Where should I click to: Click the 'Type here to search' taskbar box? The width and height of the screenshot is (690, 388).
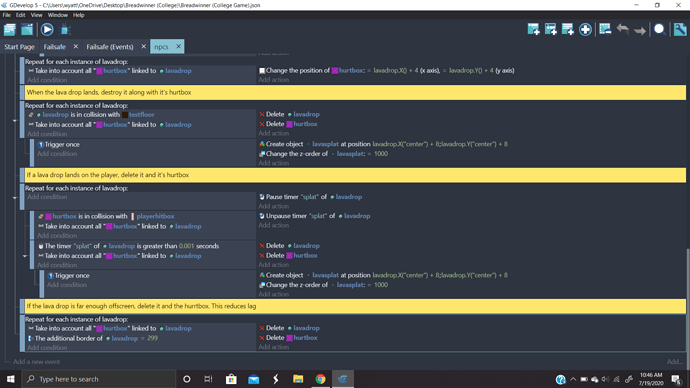[x=99, y=379]
